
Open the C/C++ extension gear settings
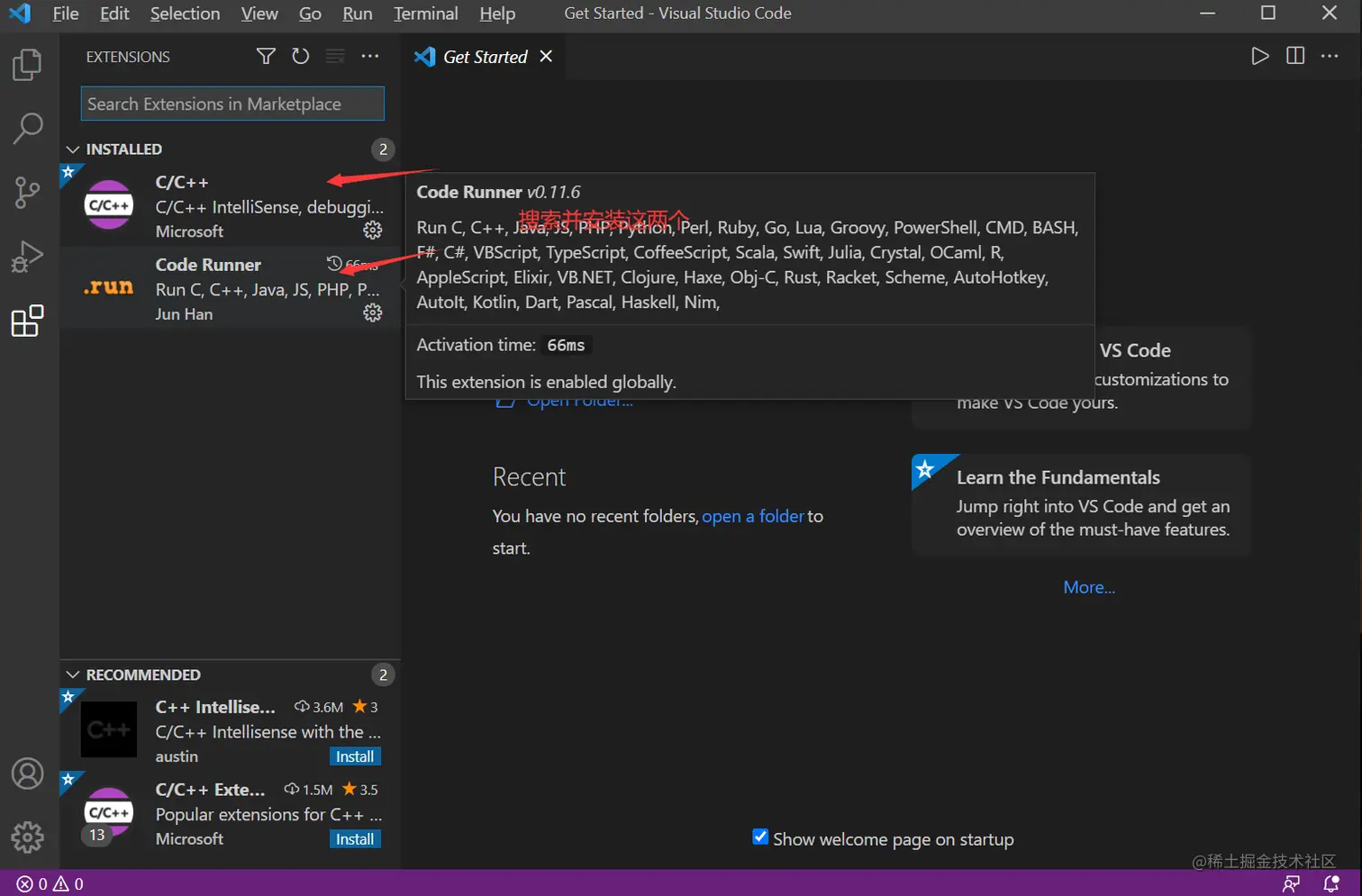pos(372,231)
